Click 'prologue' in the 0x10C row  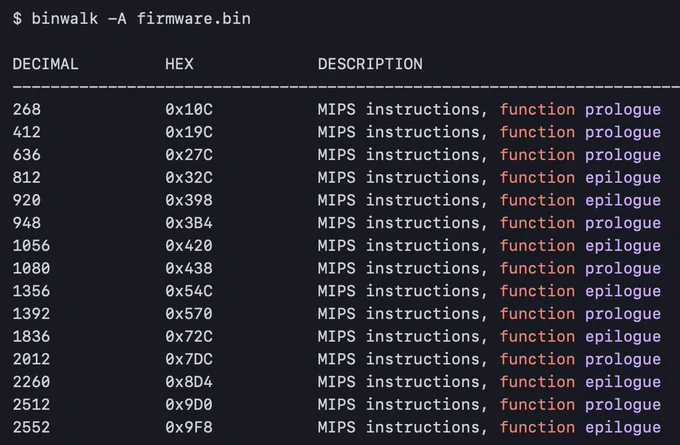click(x=623, y=110)
